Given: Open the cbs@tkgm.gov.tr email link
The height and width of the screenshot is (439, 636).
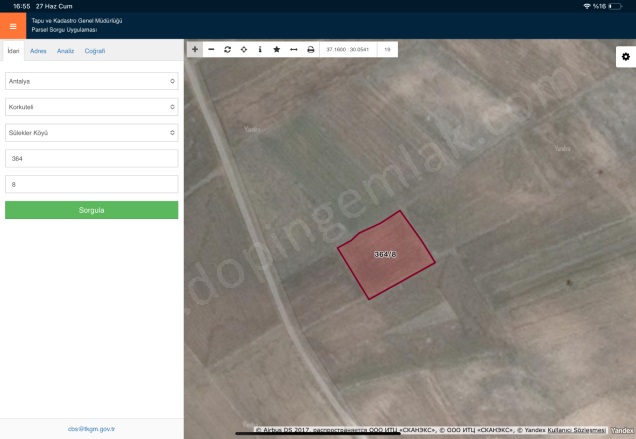Looking at the screenshot, I should point(91,429).
